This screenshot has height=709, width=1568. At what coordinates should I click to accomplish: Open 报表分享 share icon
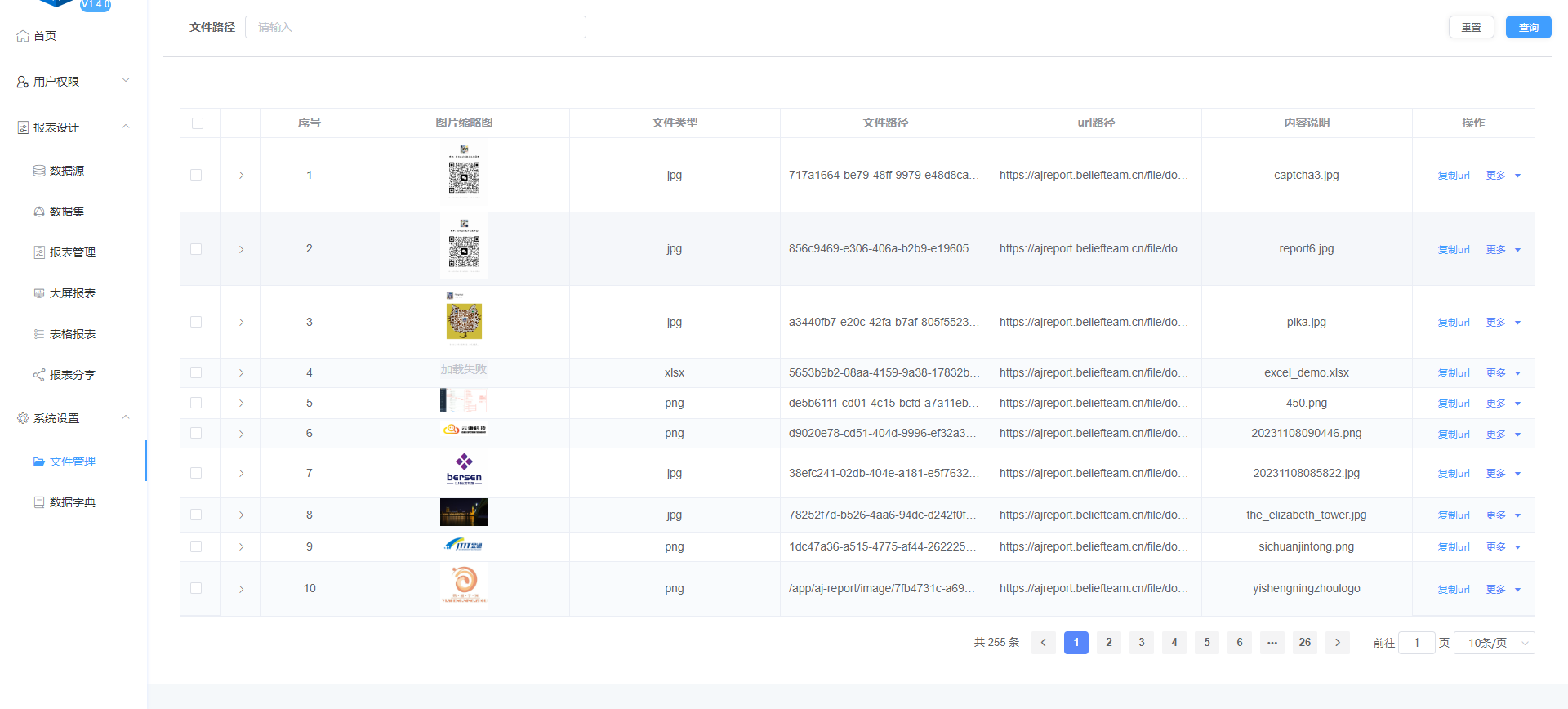point(39,375)
